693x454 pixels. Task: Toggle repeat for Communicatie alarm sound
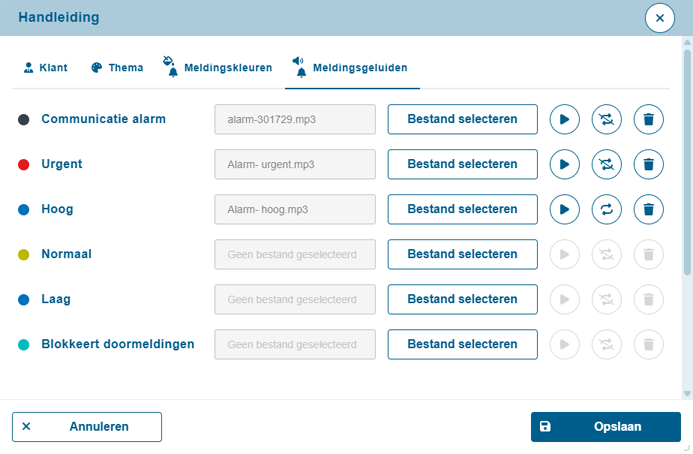[x=606, y=119]
